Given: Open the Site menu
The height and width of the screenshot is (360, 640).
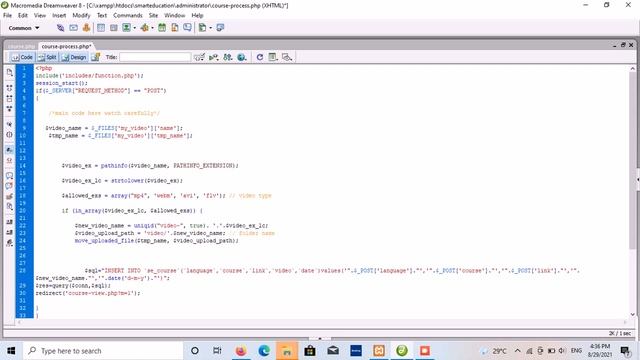Looking at the screenshot, I should (153, 15).
